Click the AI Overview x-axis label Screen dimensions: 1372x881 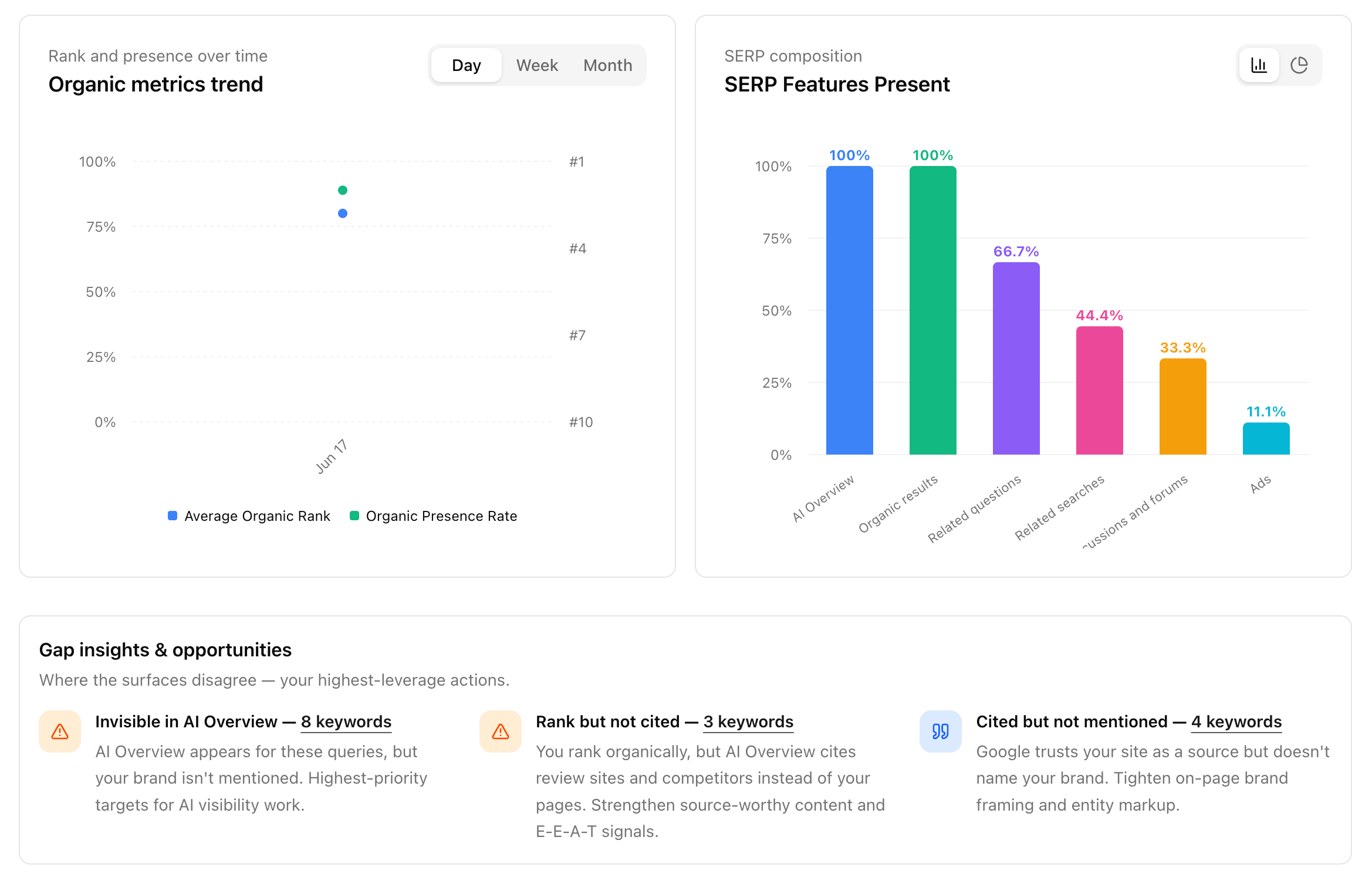(x=823, y=499)
